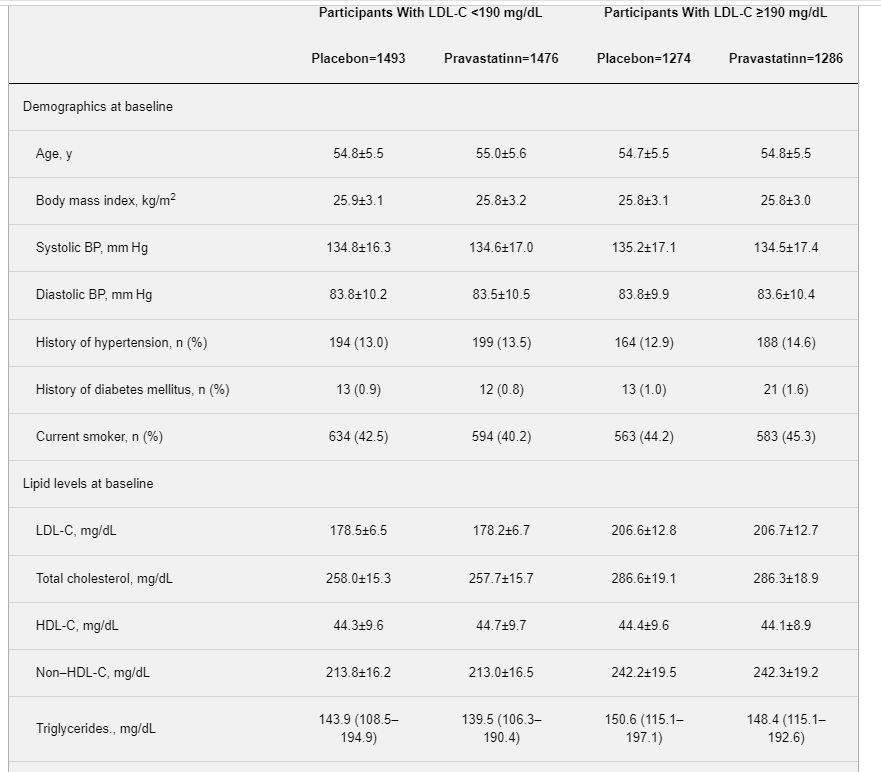The height and width of the screenshot is (772, 881).
Task: Select the 'Participants With LDL-C ≥190 mg/dL' header
Action: pyautogui.click(x=715, y=13)
